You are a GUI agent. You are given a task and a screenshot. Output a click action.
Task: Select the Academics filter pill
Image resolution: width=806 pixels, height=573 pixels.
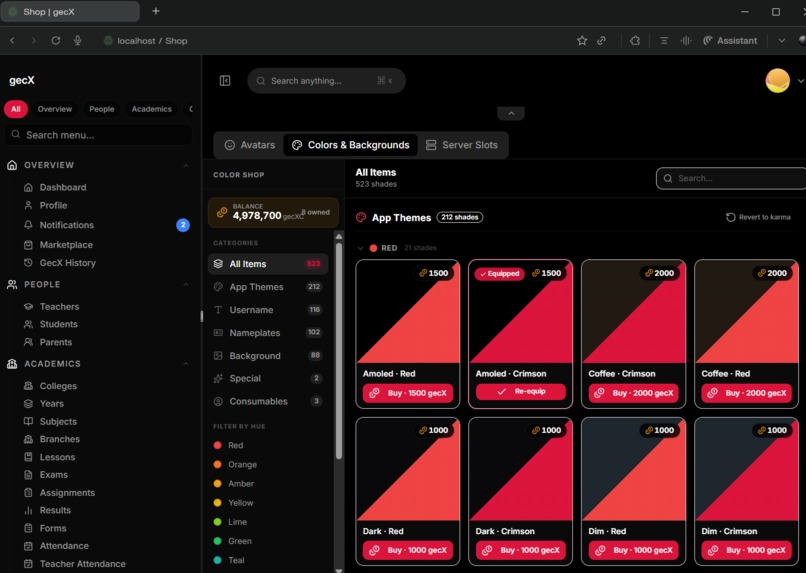pos(152,109)
